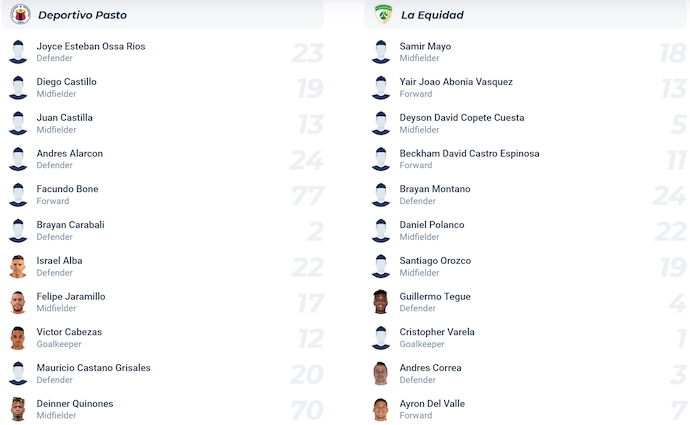Select player Yair Joao Abonia Vasquez
Screen dimensions: 690x425
(x=455, y=82)
